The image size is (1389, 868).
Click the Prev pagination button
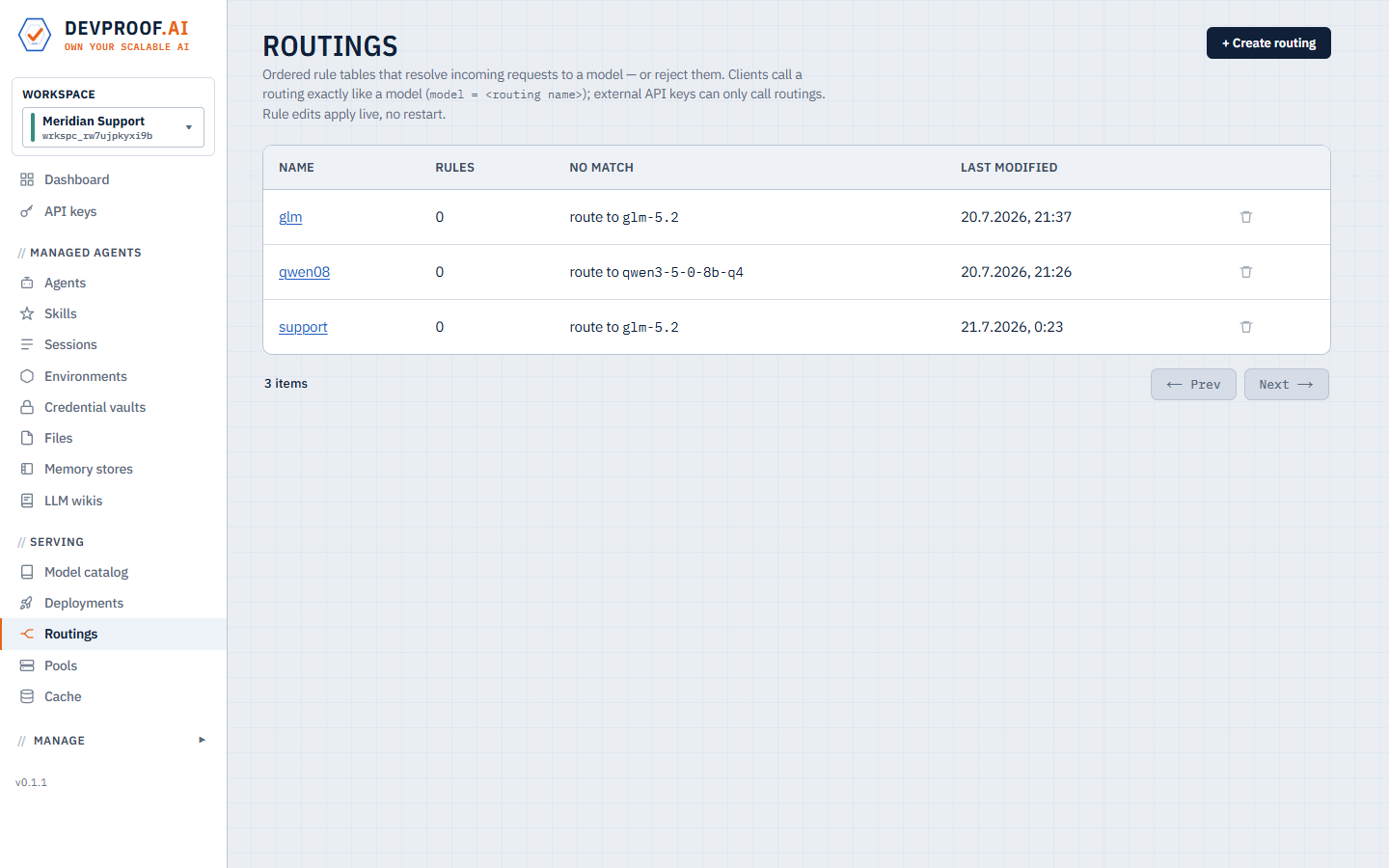tap(1193, 384)
